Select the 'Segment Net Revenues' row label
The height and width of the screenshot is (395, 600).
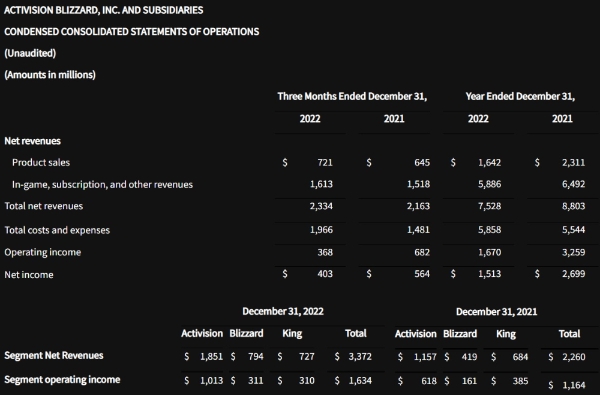point(54,356)
